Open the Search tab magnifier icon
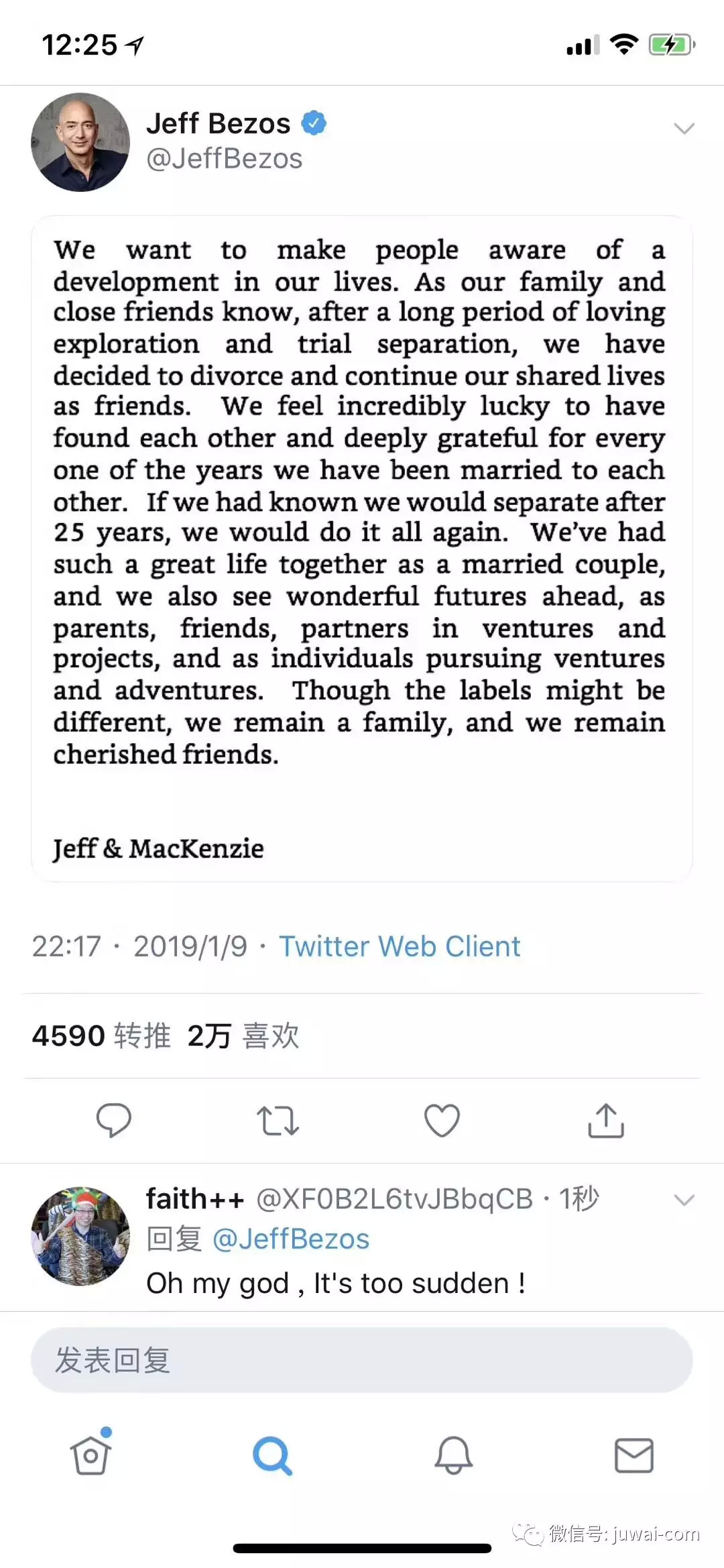Screen dimensions: 724x1568 272,1455
